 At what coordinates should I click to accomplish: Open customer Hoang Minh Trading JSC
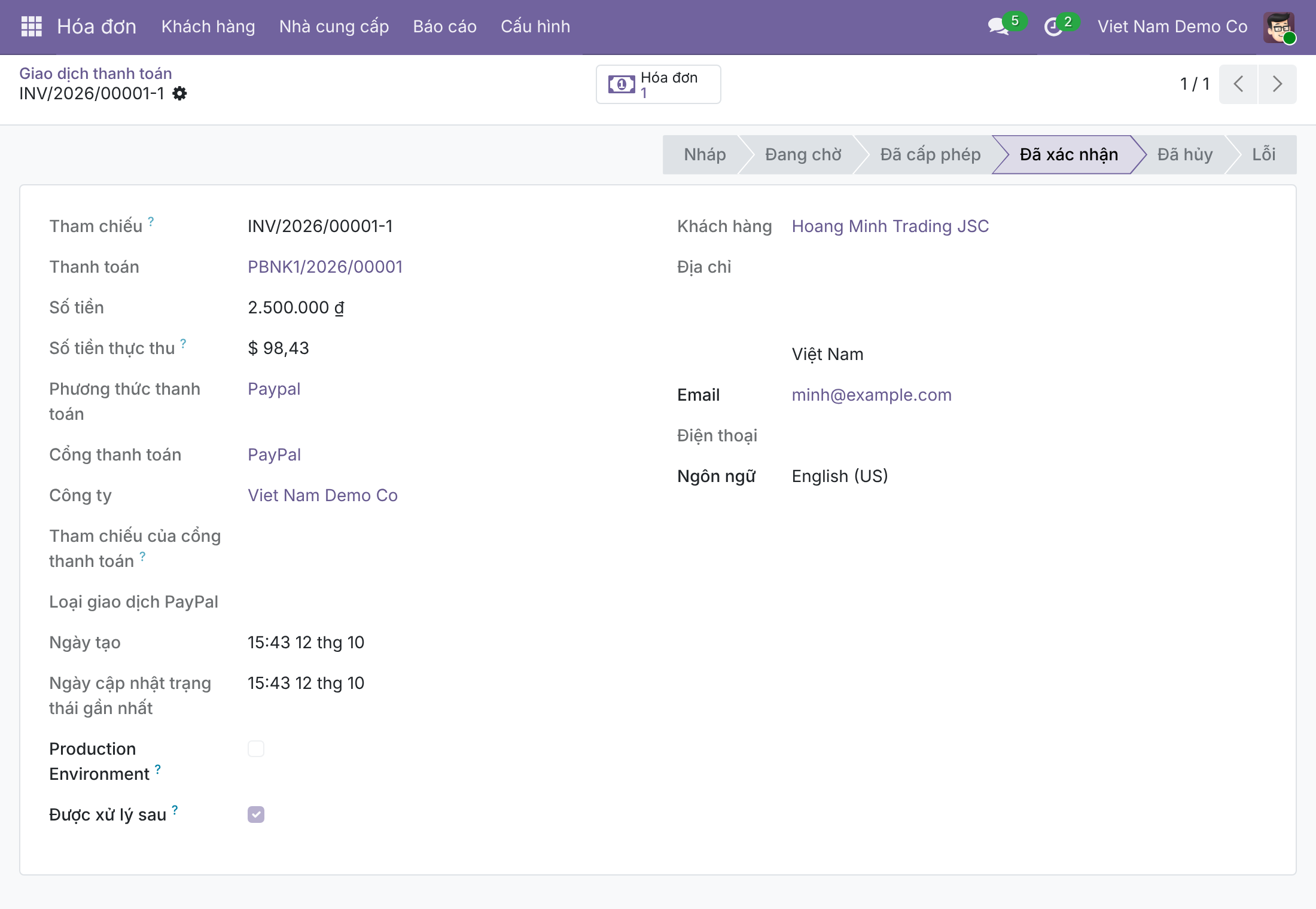click(x=890, y=226)
